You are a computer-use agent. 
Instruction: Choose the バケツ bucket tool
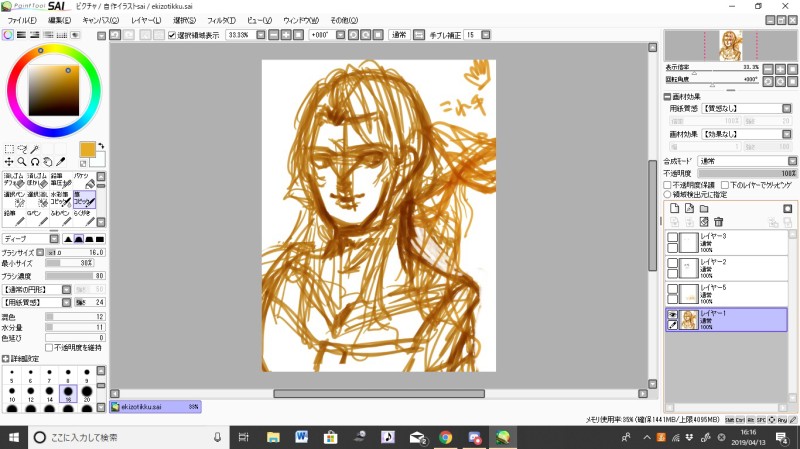[x=85, y=180]
